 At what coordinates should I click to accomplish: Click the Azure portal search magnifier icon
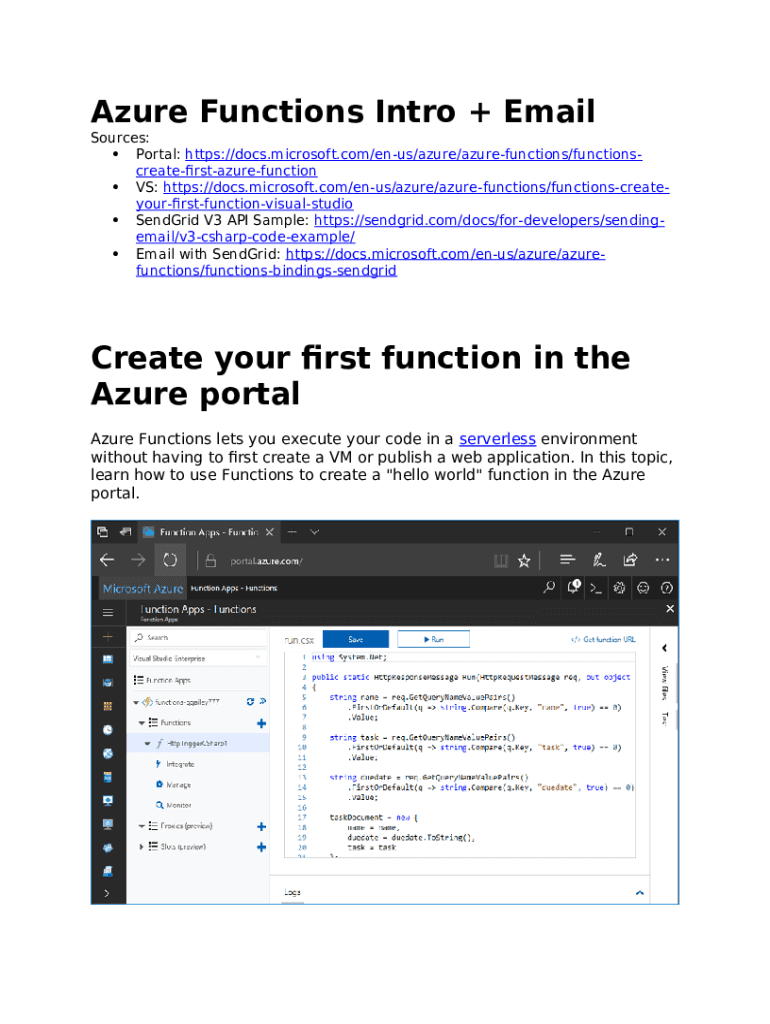click(x=549, y=588)
